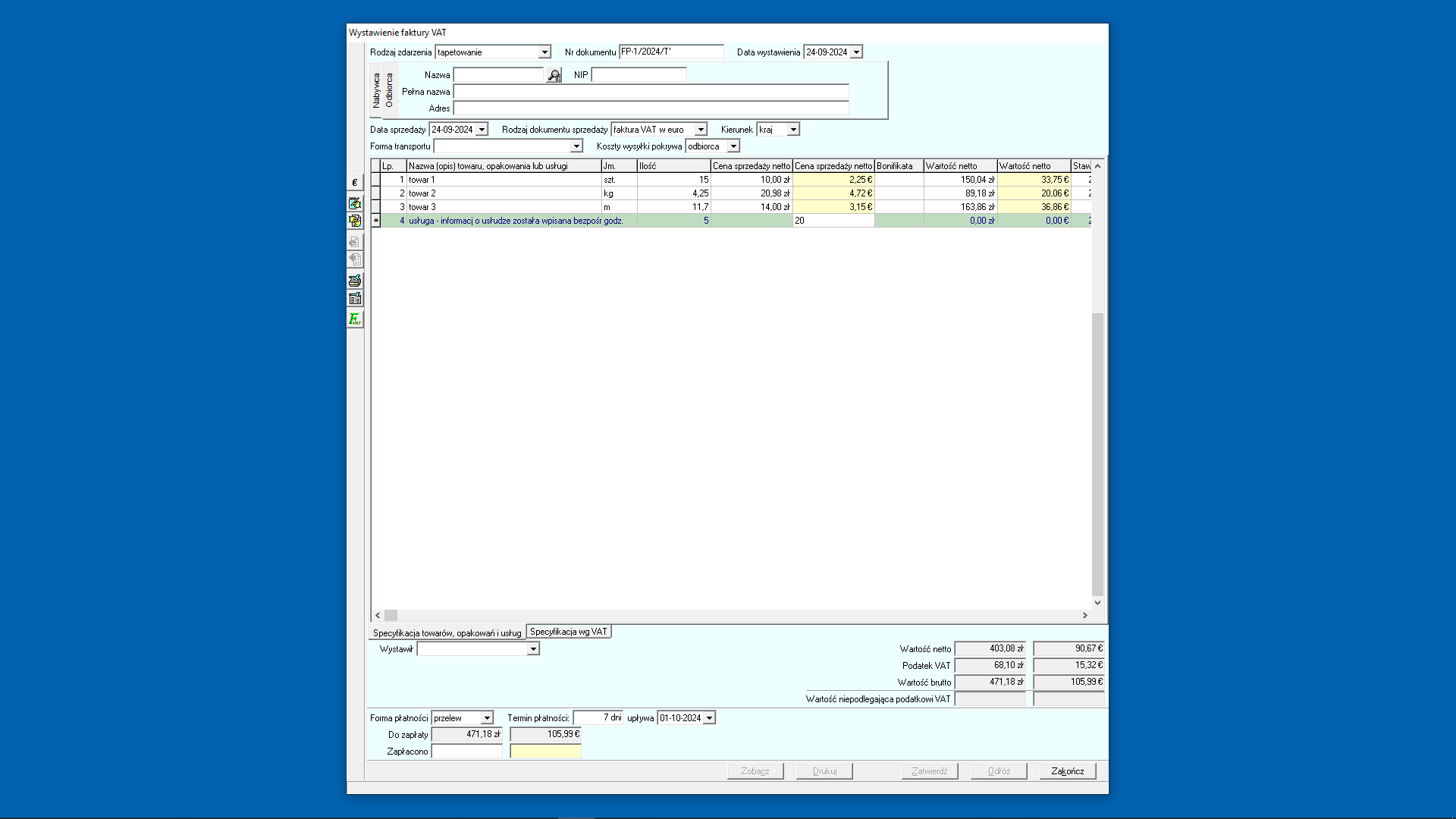1456x819 pixels.
Task: Open the Rodzaj zdarzenia dropdown
Action: 544,52
